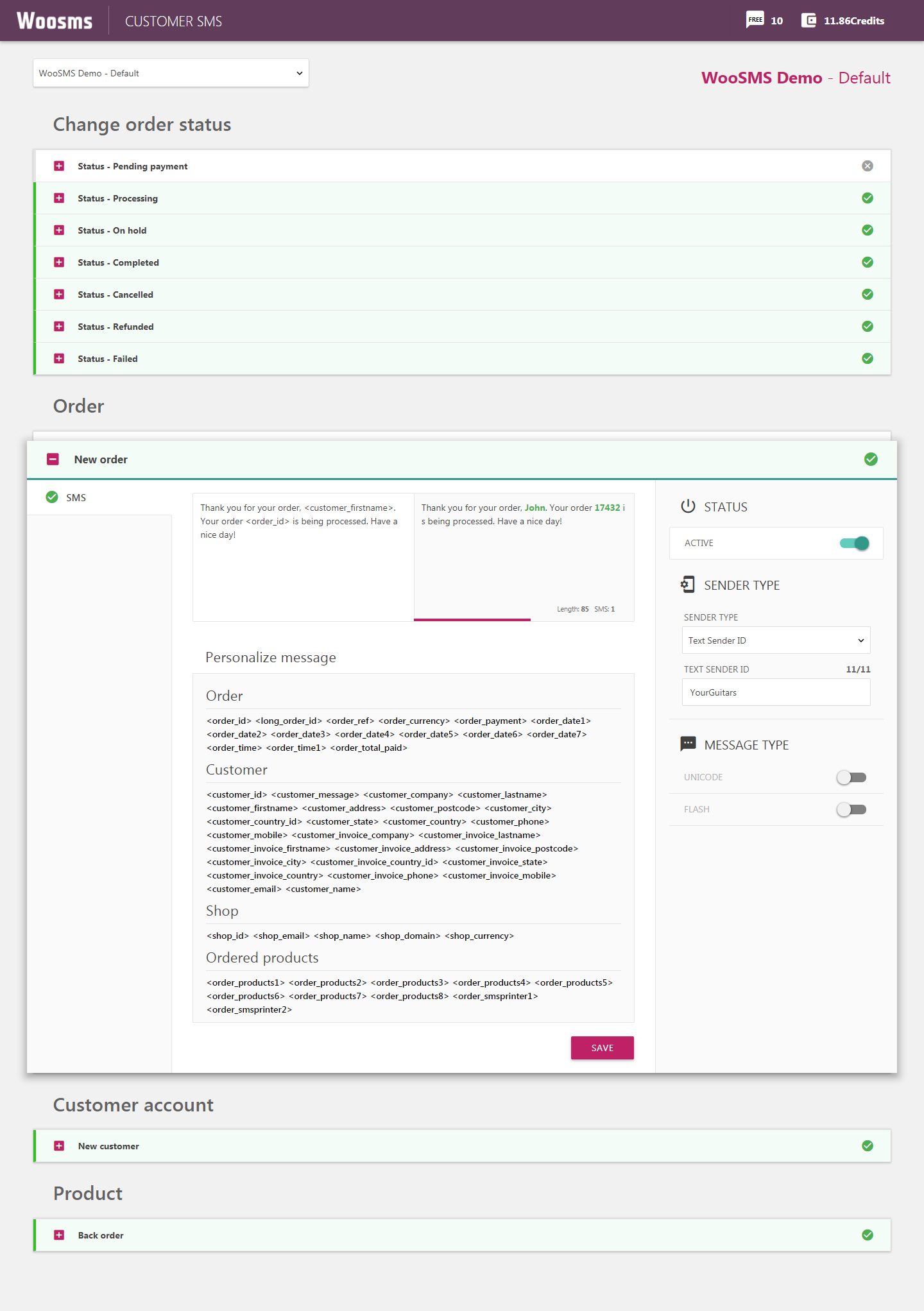
Task: Click the green check on Back order
Action: pyautogui.click(x=868, y=1235)
